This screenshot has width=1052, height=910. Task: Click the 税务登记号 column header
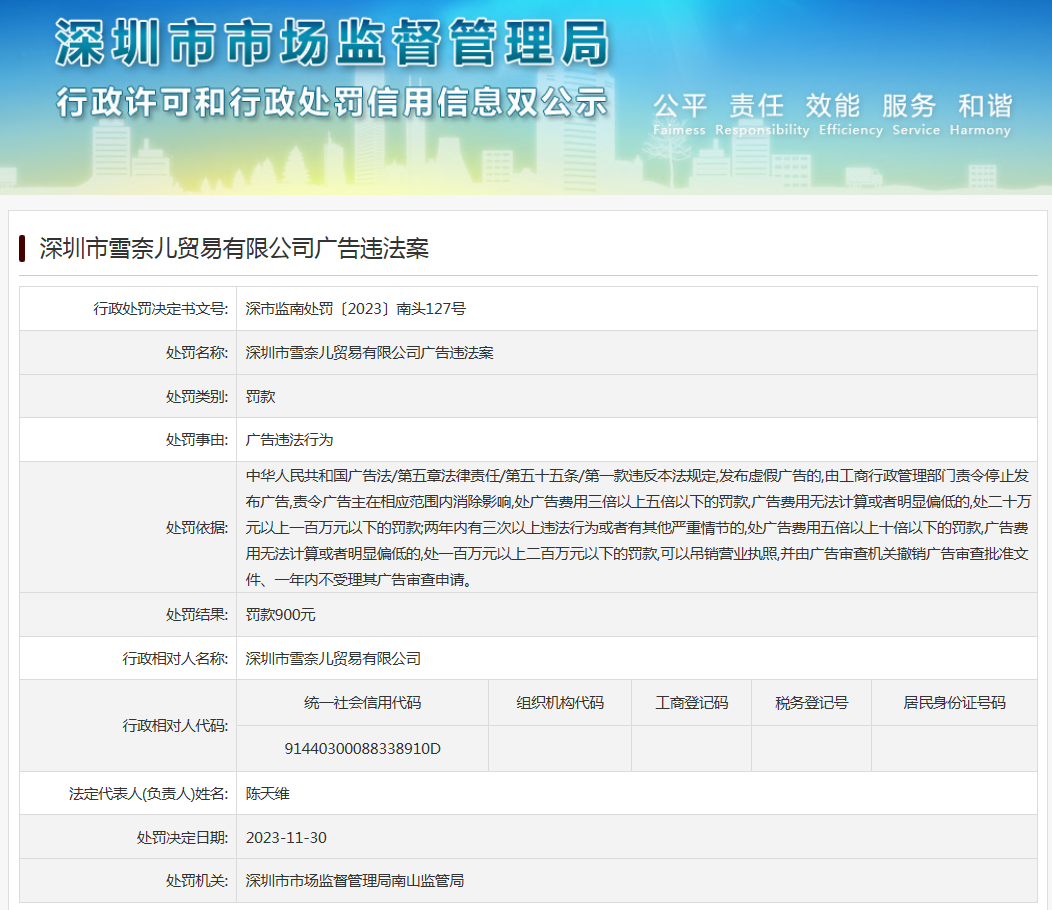click(811, 703)
